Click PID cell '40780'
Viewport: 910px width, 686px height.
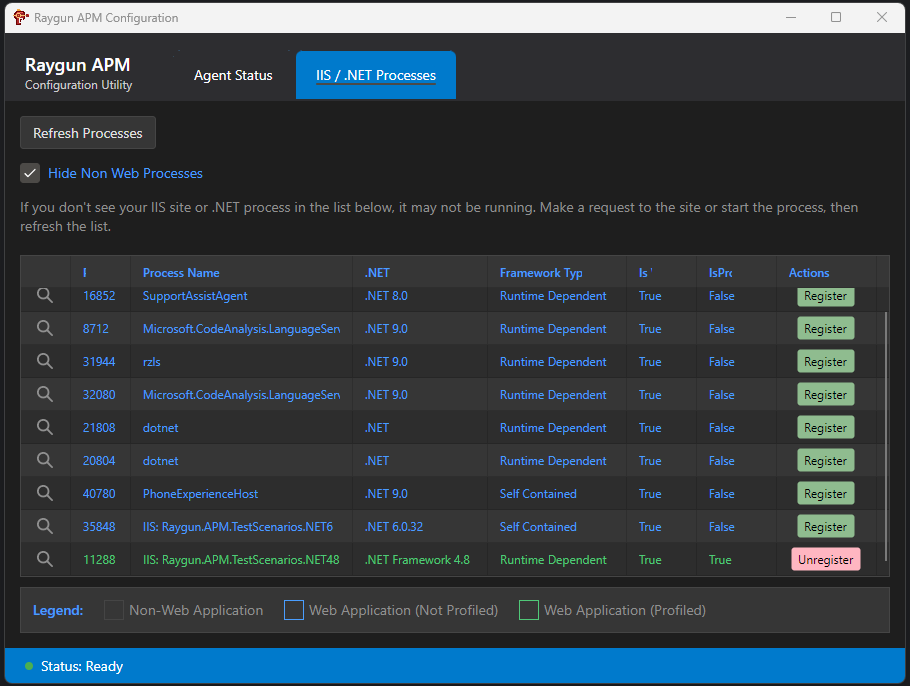coord(99,494)
